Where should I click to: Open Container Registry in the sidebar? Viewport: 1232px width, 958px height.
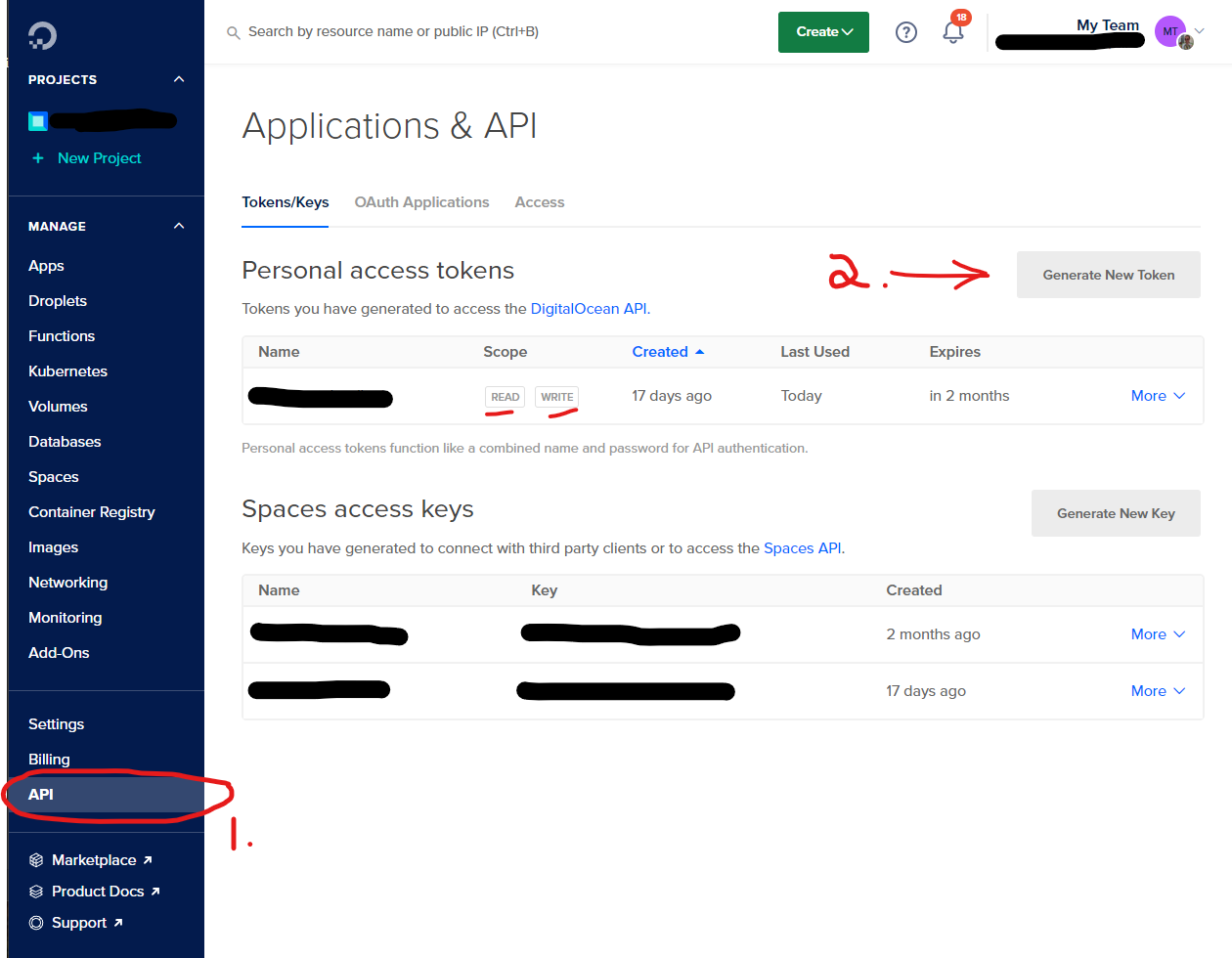[x=92, y=512]
